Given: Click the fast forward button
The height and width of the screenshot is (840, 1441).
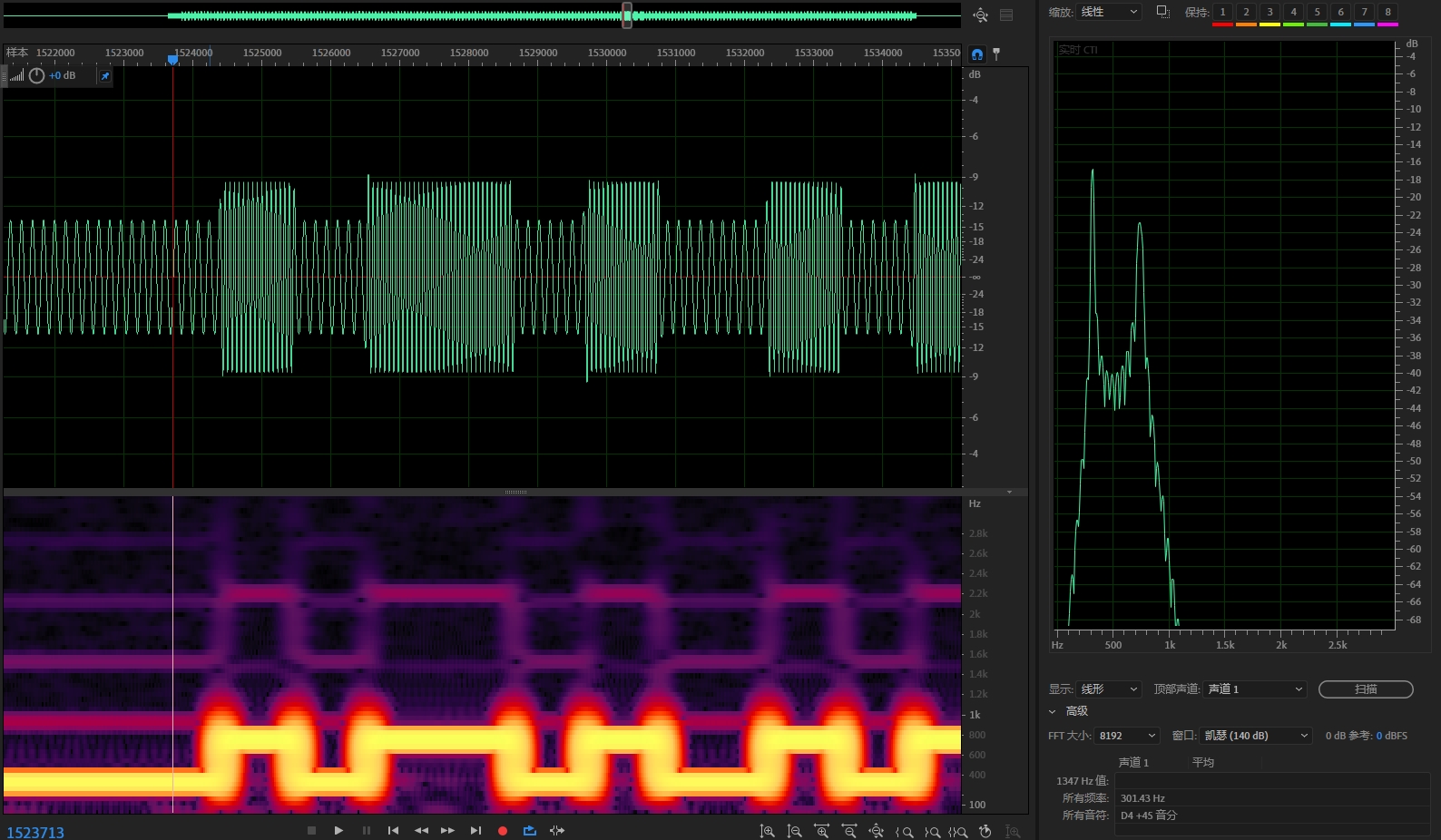Looking at the screenshot, I should 447,831.
